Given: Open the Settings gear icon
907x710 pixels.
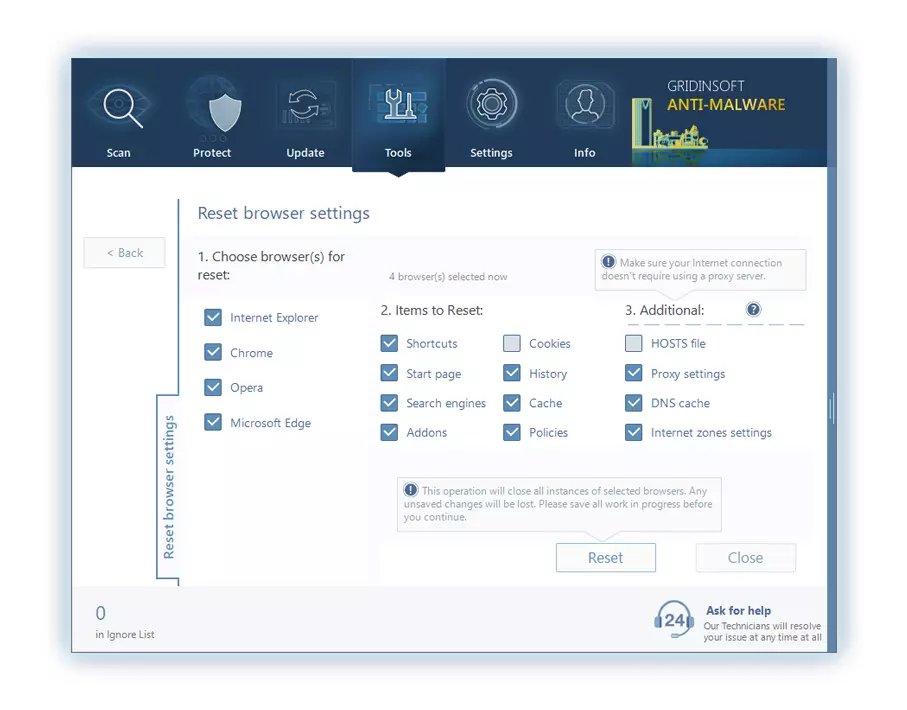Looking at the screenshot, I should pos(491,105).
